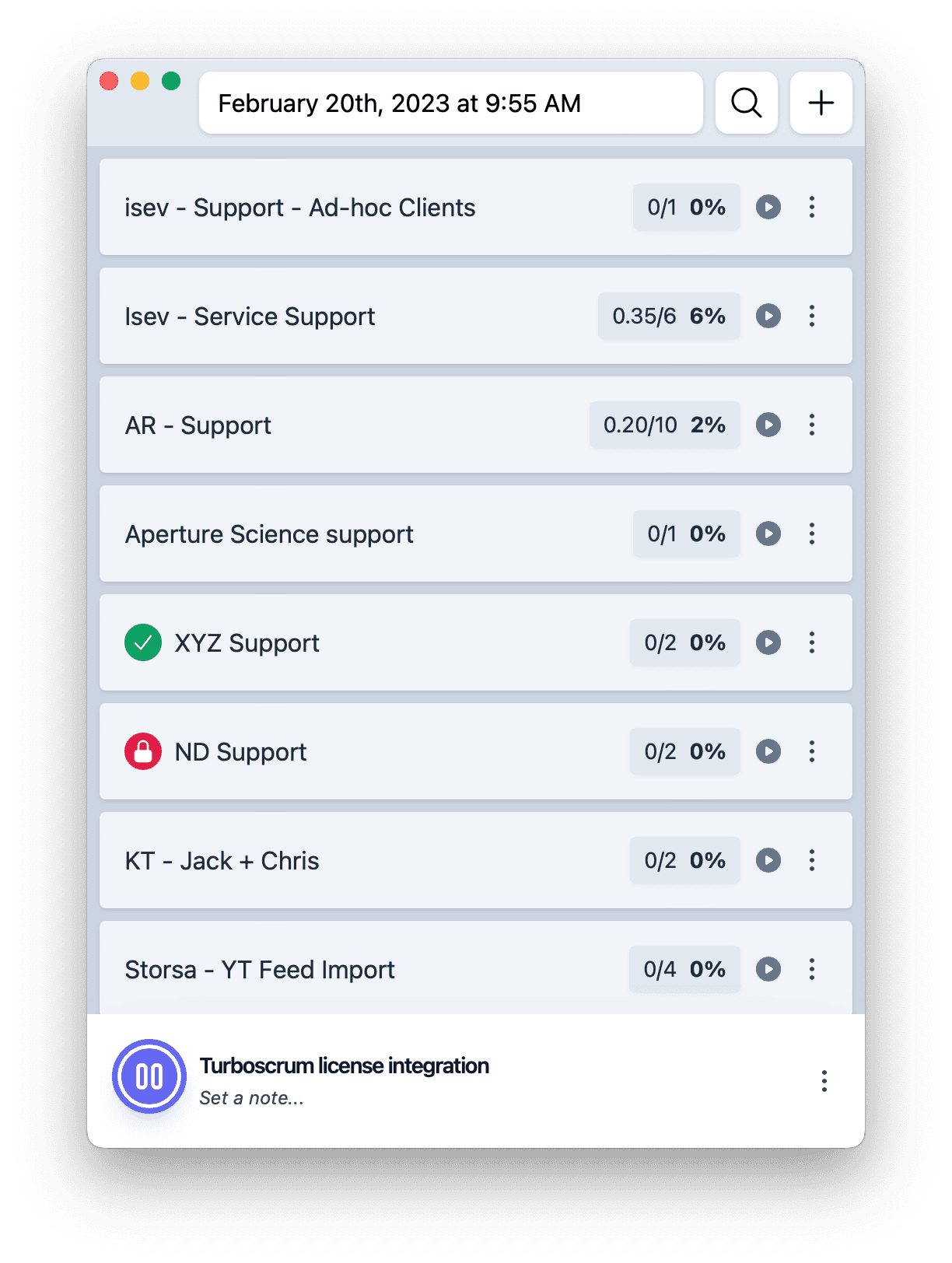Play Aperture Science support timer
952x1263 pixels.
[768, 534]
